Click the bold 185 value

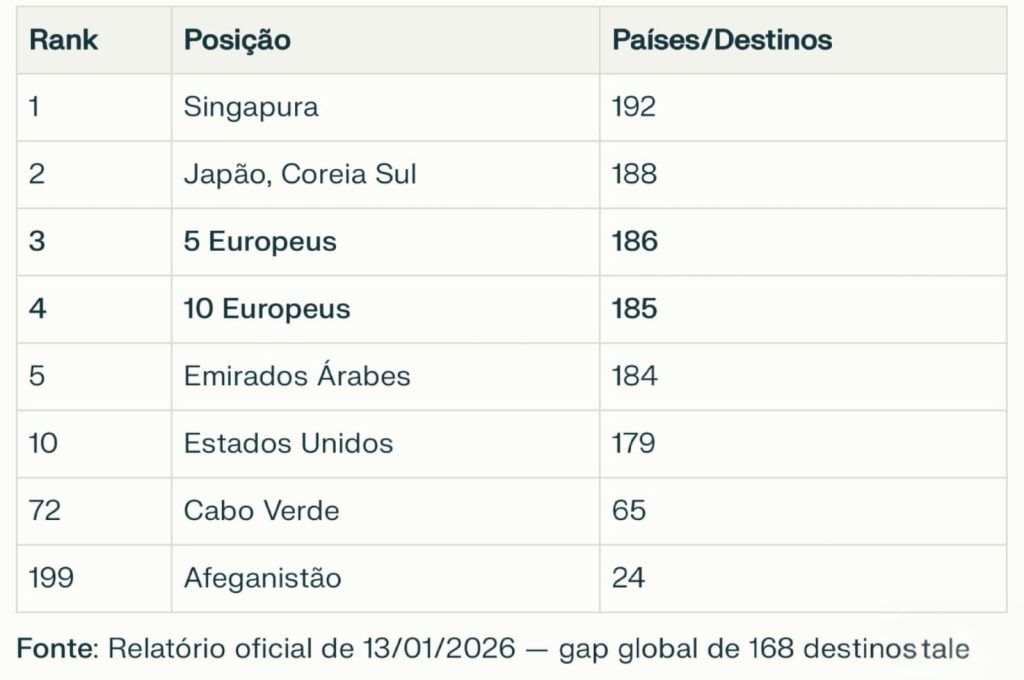coord(634,309)
